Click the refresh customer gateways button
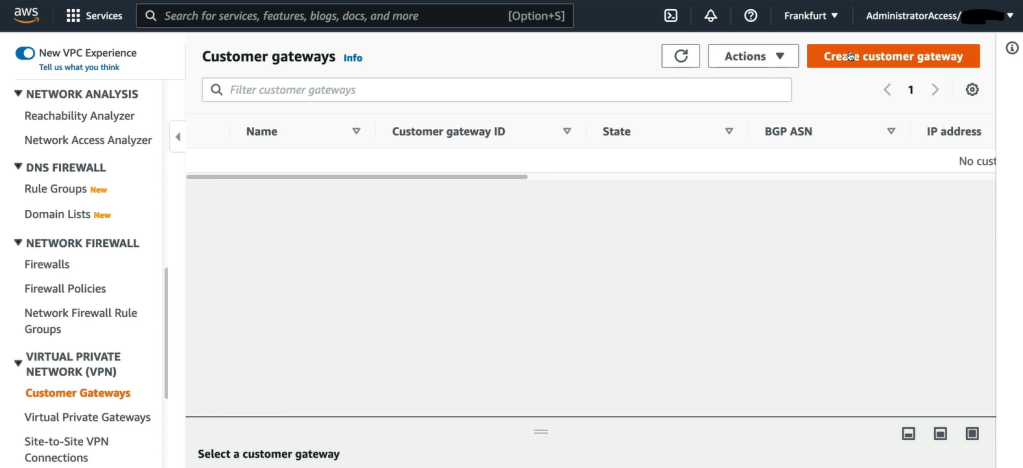 point(681,56)
